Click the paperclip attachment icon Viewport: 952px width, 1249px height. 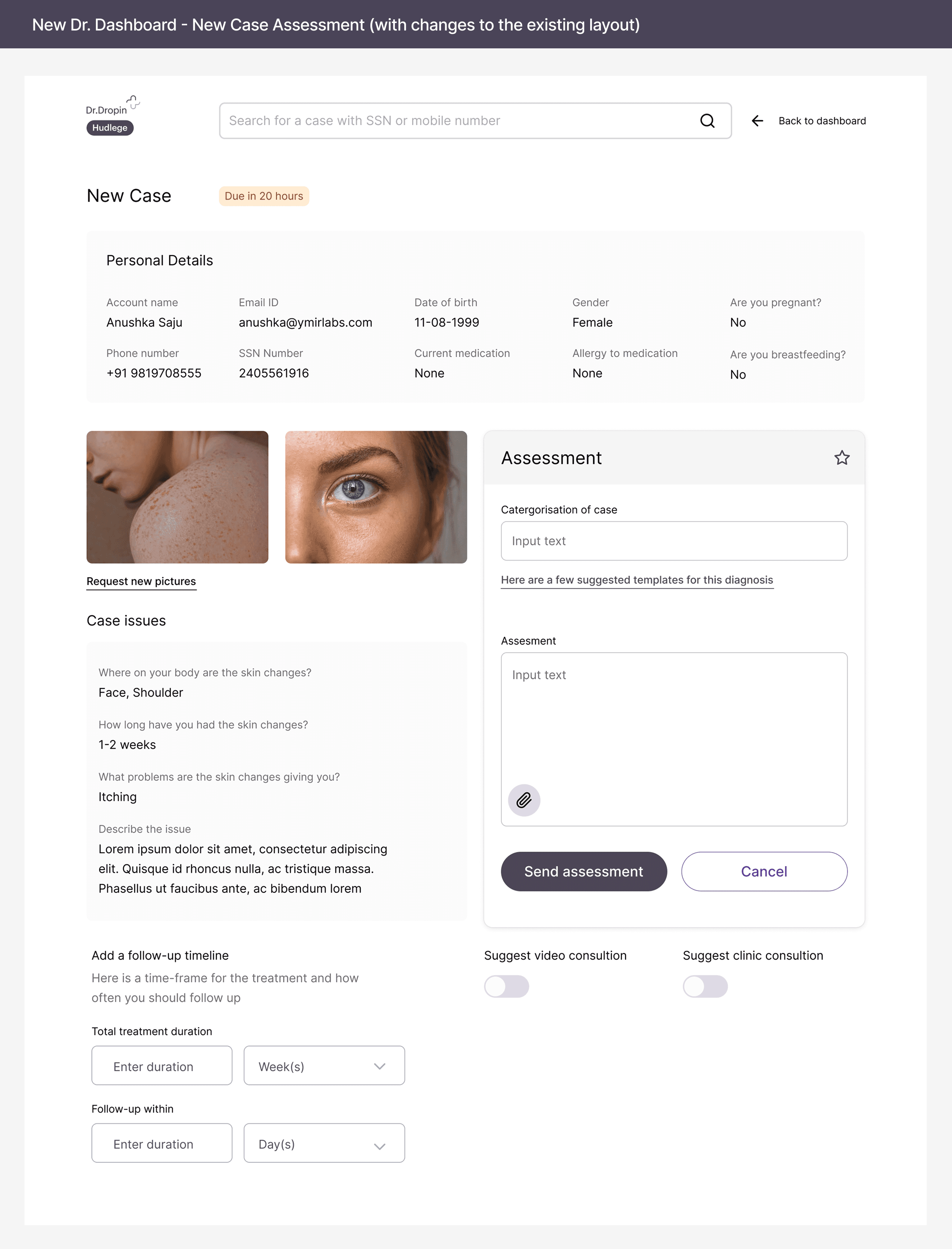click(x=524, y=800)
